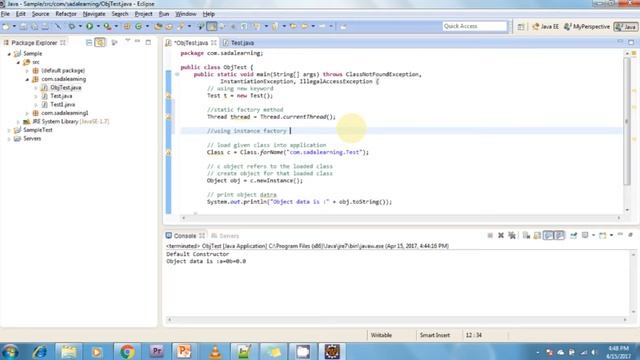Screen dimensions: 640x360
Task: Click Remove Launch X icon in Console
Action: 501,236
